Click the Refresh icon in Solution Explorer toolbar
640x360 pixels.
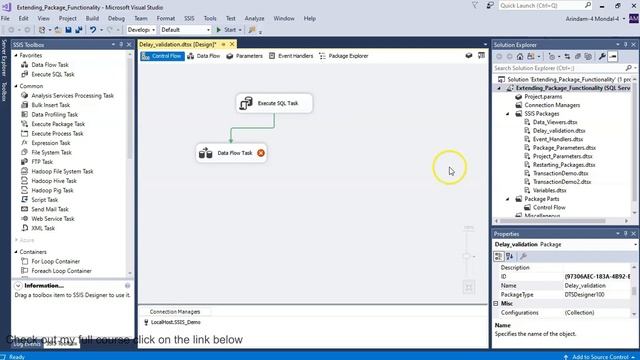click(567, 57)
